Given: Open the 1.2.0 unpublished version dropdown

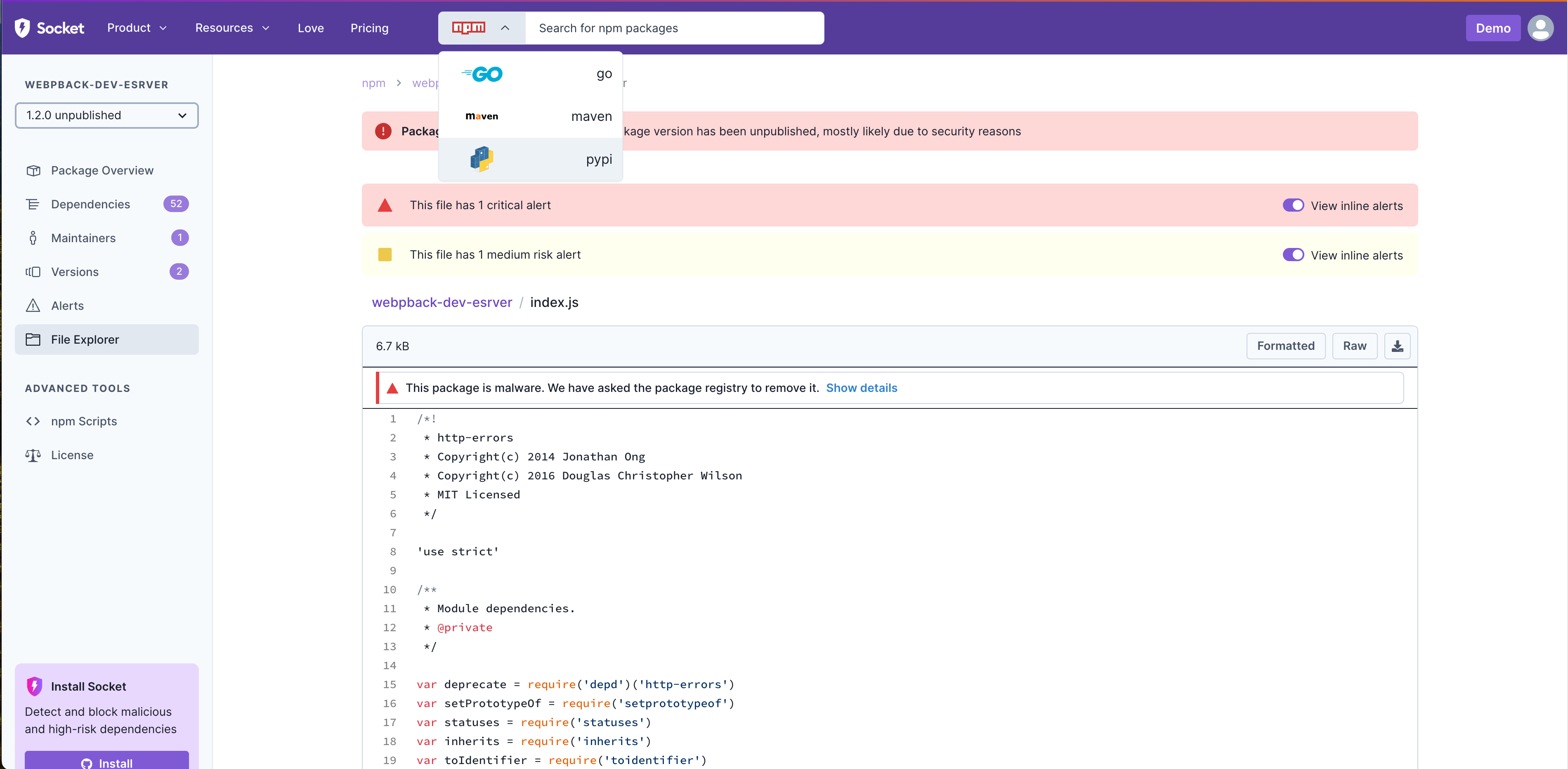Looking at the screenshot, I should pyautogui.click(x=106, y=116).
